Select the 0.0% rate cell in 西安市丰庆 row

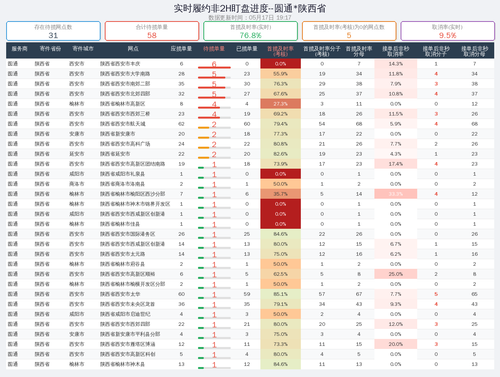coord(280,64)
